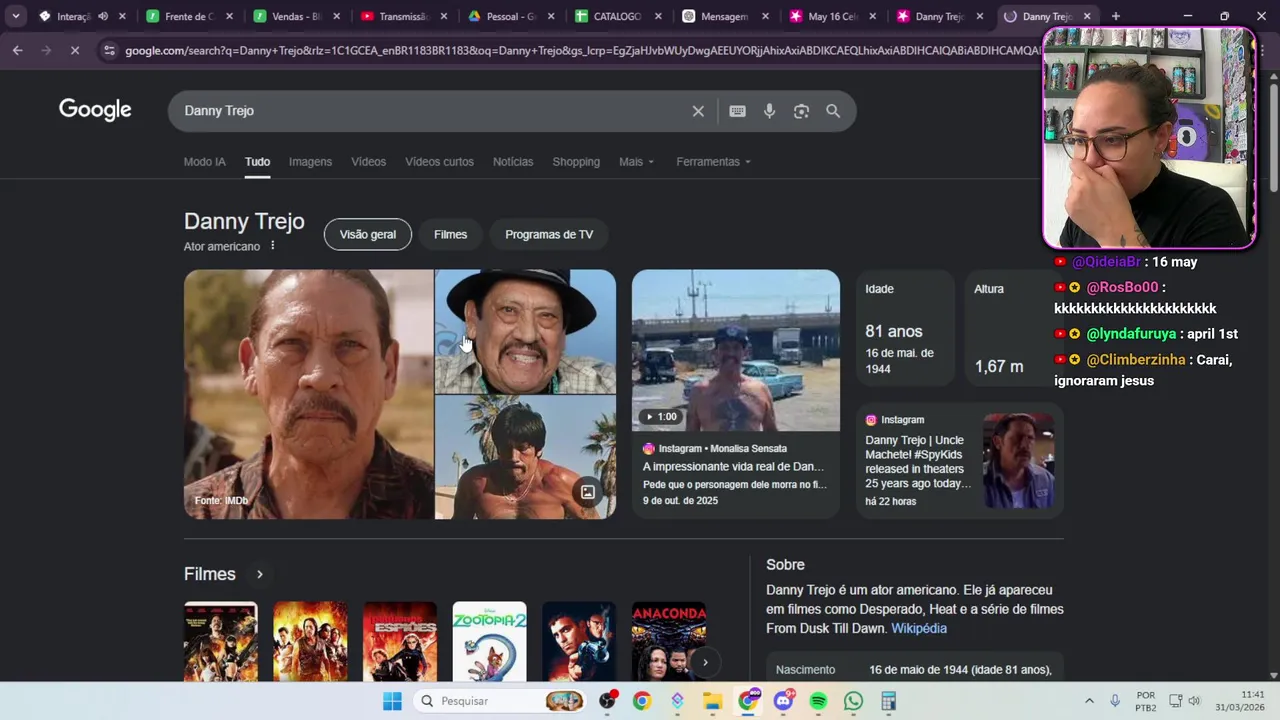This screenshot has width=1280, height=720.
Task: Click the browser back arrow
Action: [x=18, y=50]
